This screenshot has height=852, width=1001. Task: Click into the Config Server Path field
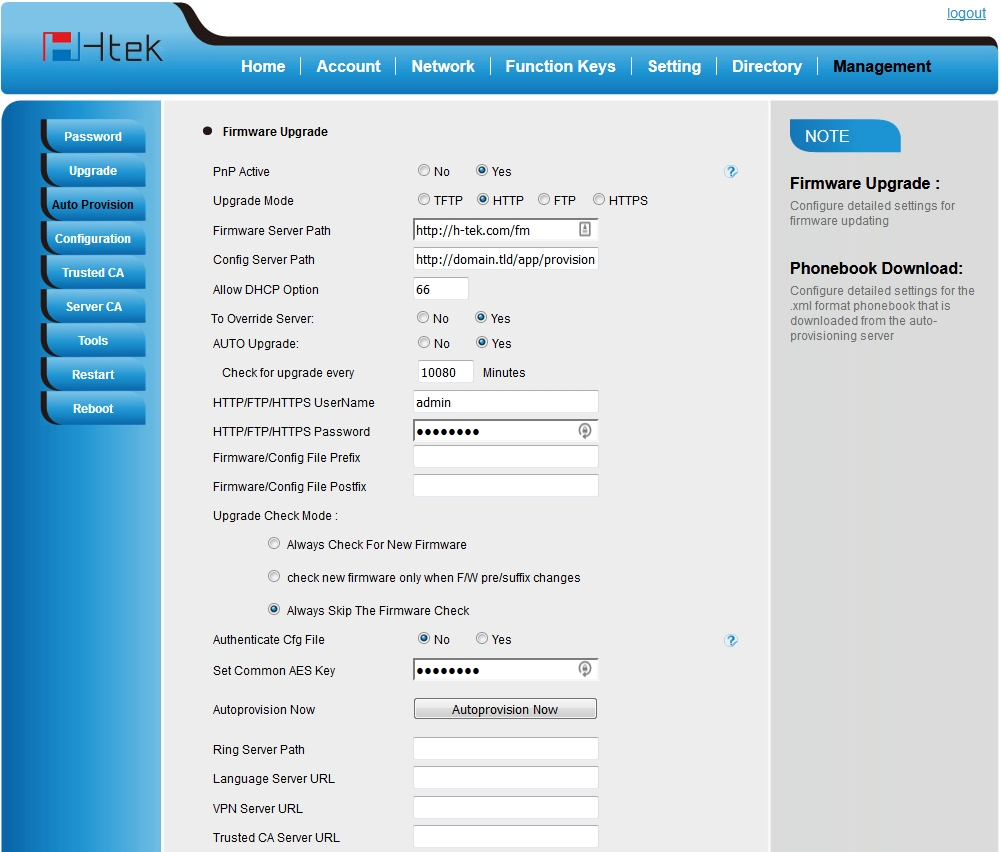click(x=505, y=260)
